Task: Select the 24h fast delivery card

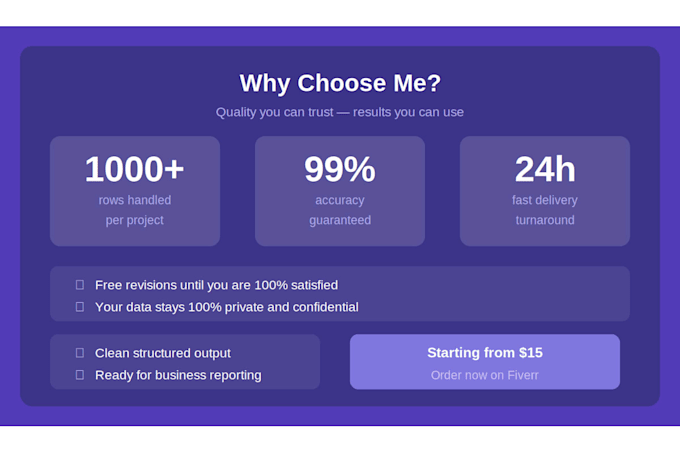Action: 545,191
